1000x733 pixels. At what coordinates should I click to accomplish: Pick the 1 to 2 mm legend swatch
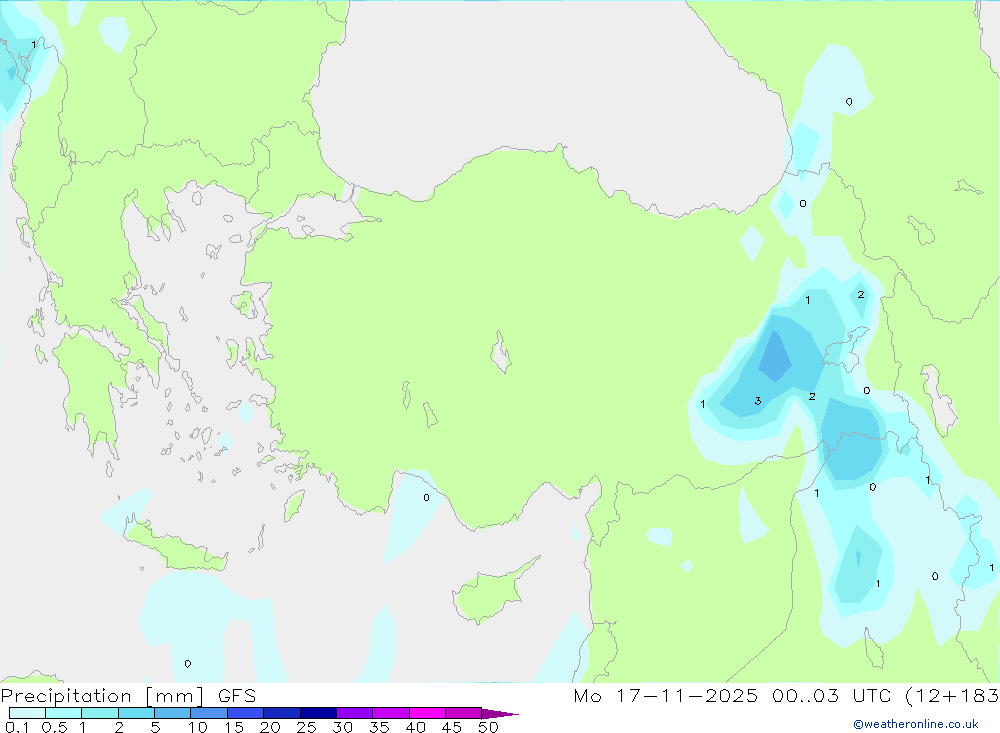click(100, 713)
